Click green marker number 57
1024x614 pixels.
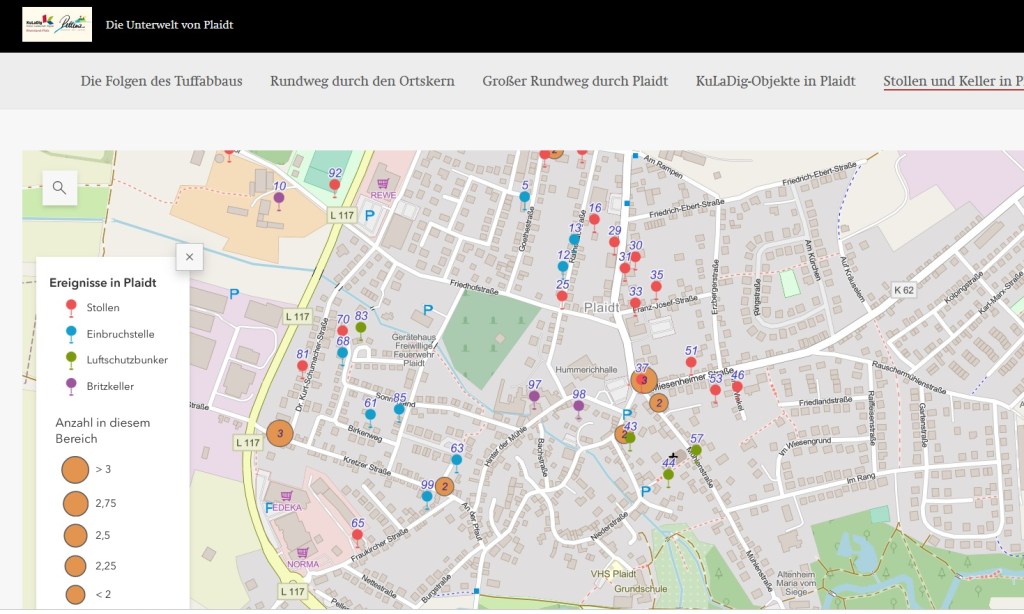click(x=696, y=451)
